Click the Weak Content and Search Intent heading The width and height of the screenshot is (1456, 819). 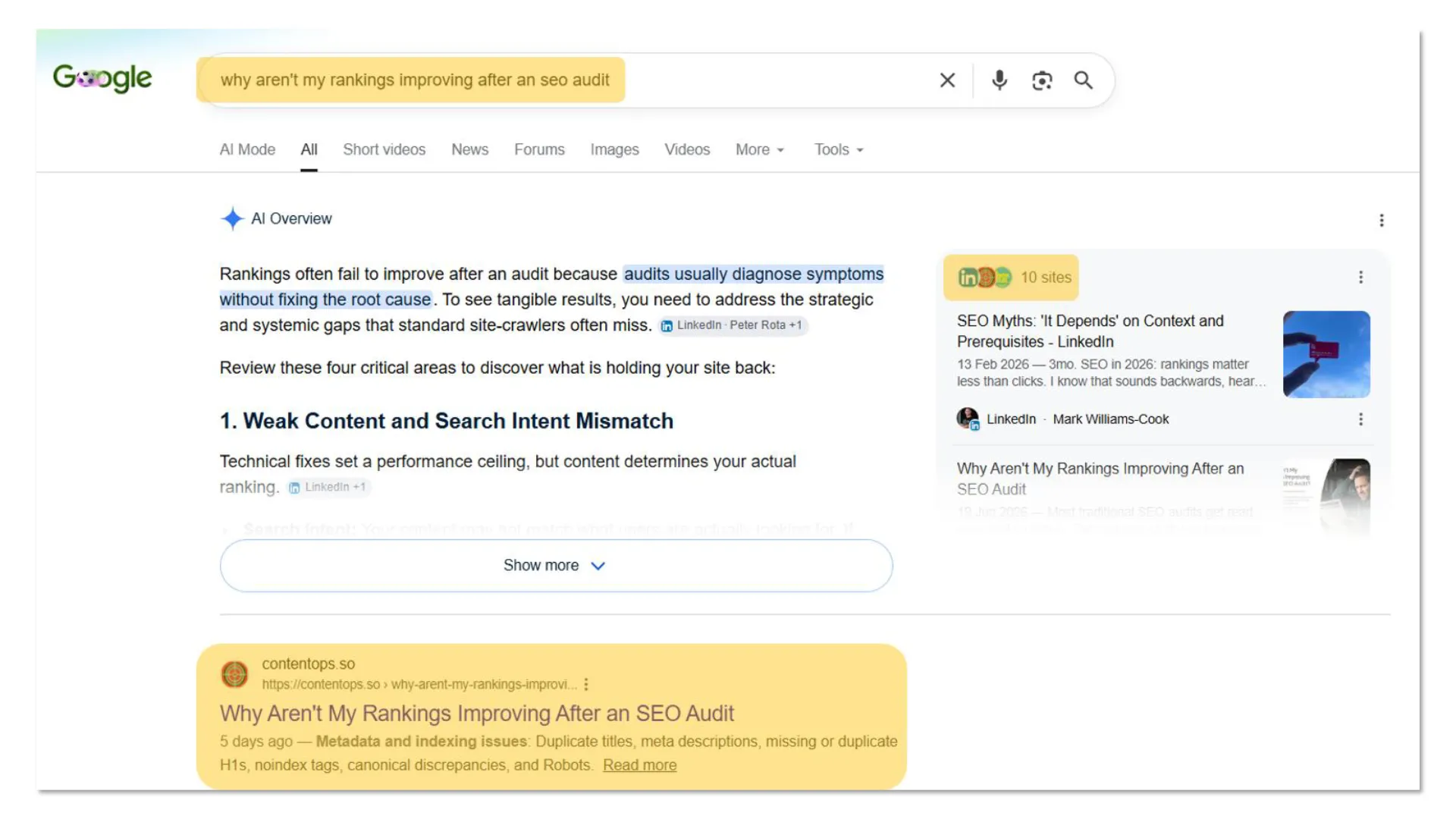446,421
